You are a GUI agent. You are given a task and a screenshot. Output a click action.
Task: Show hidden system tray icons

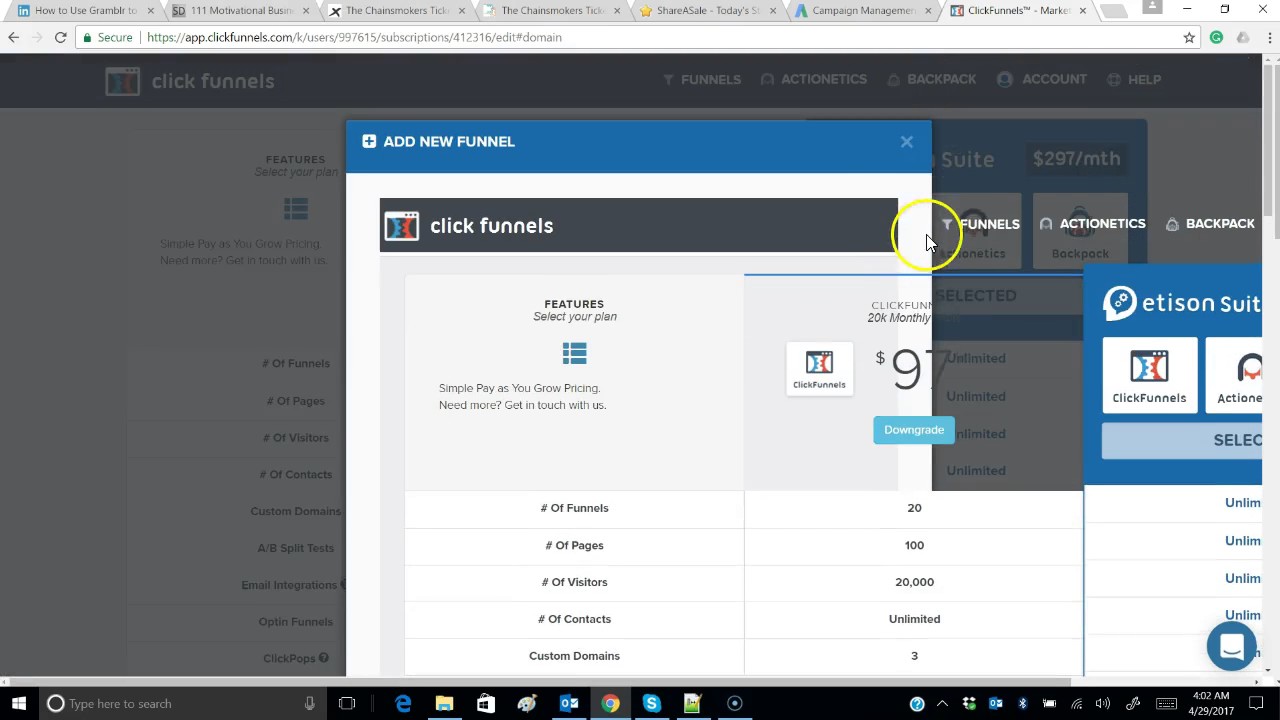[x=942, y=704]
